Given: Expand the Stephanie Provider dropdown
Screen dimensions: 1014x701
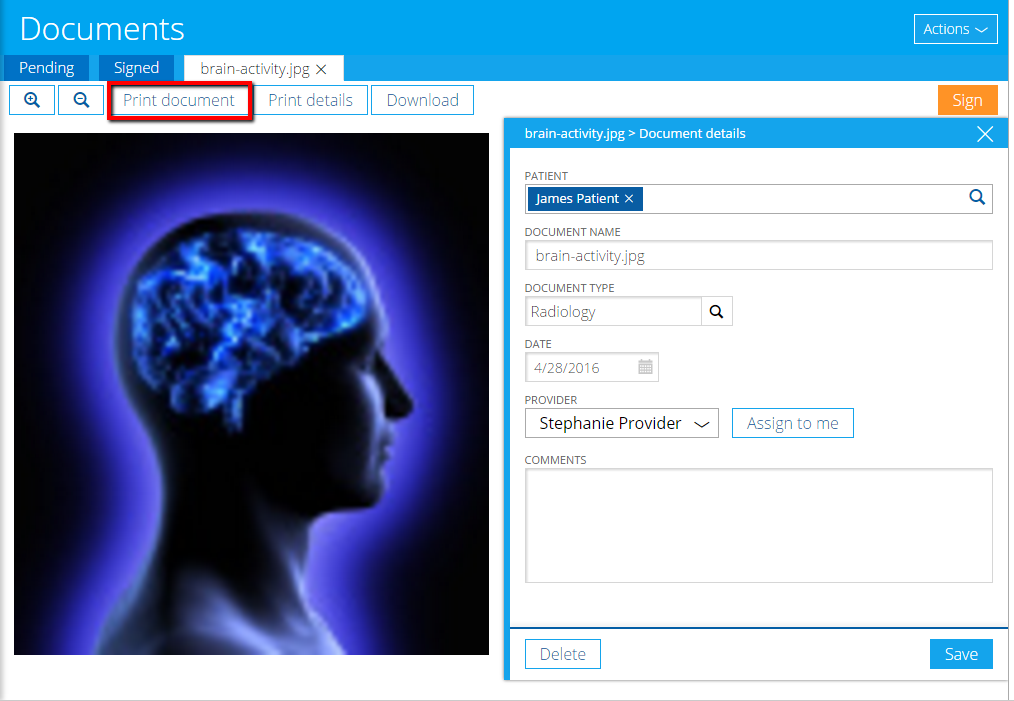Looking at the screenshot, I should pos(621,423).
